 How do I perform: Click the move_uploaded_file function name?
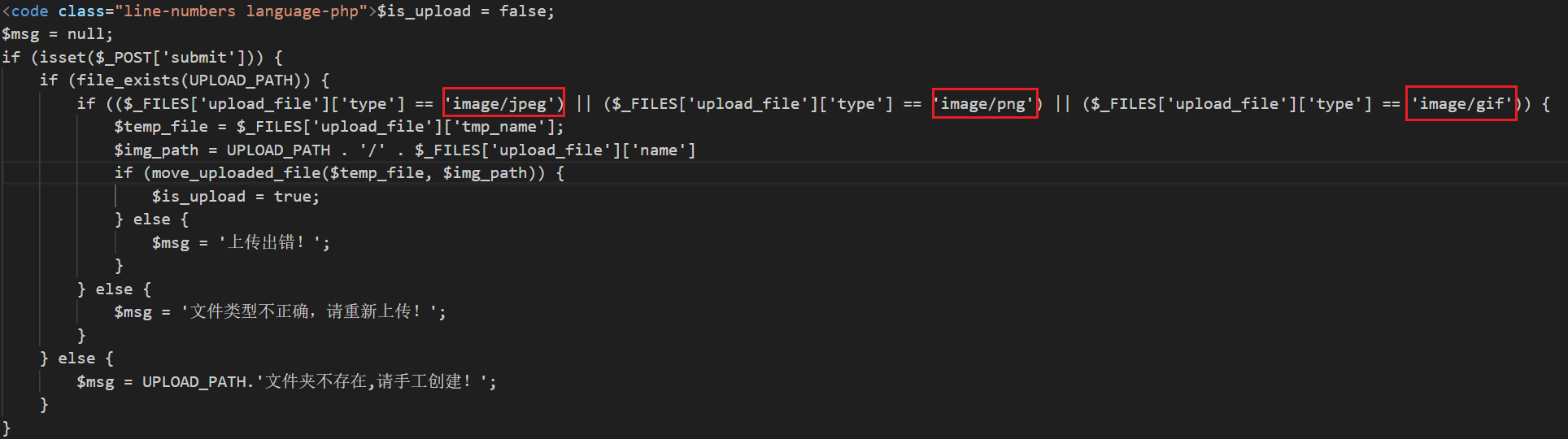(x=236, y=173)
